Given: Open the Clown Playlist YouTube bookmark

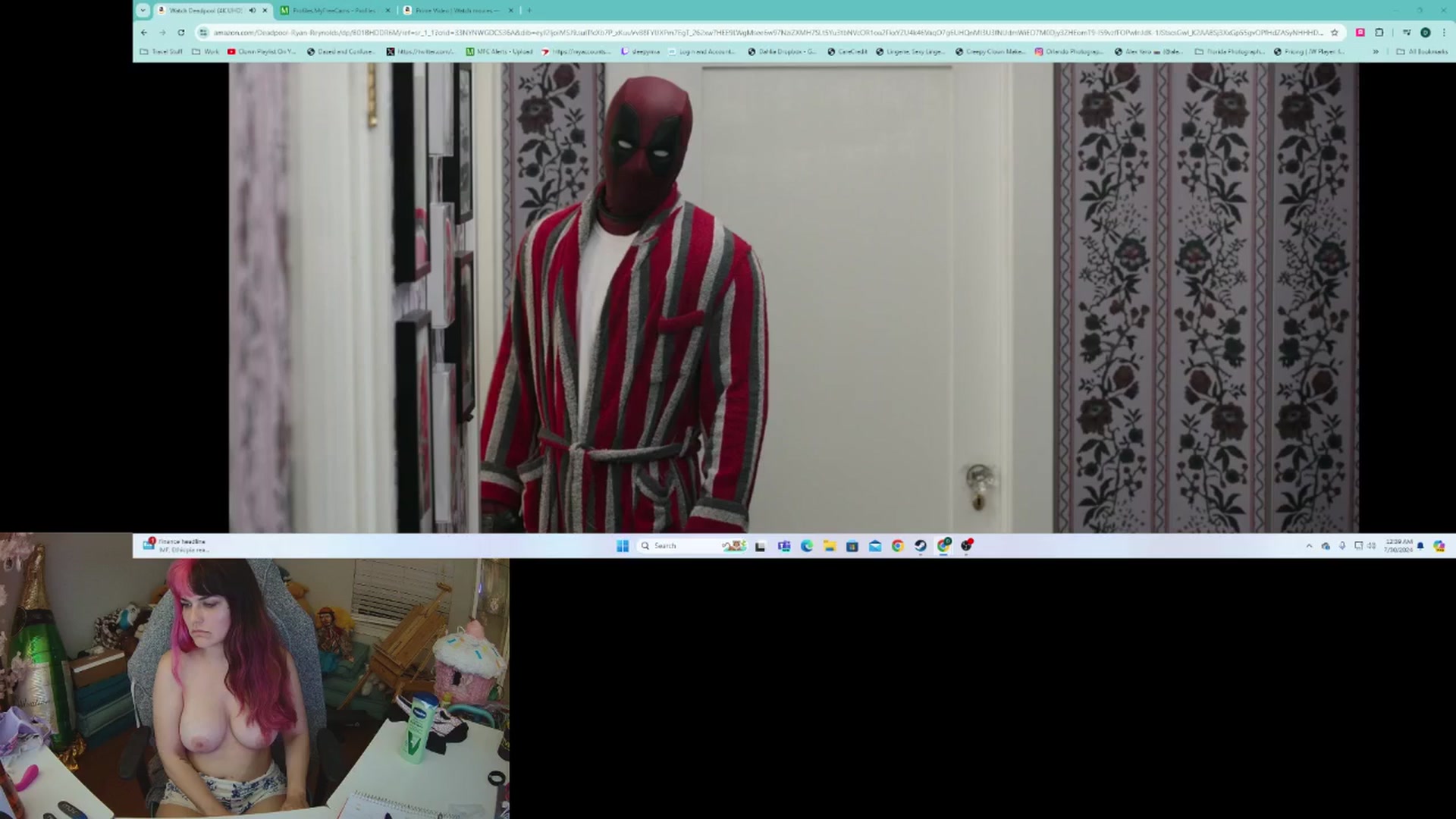Looking at the screenshot, I should (262, 52).
